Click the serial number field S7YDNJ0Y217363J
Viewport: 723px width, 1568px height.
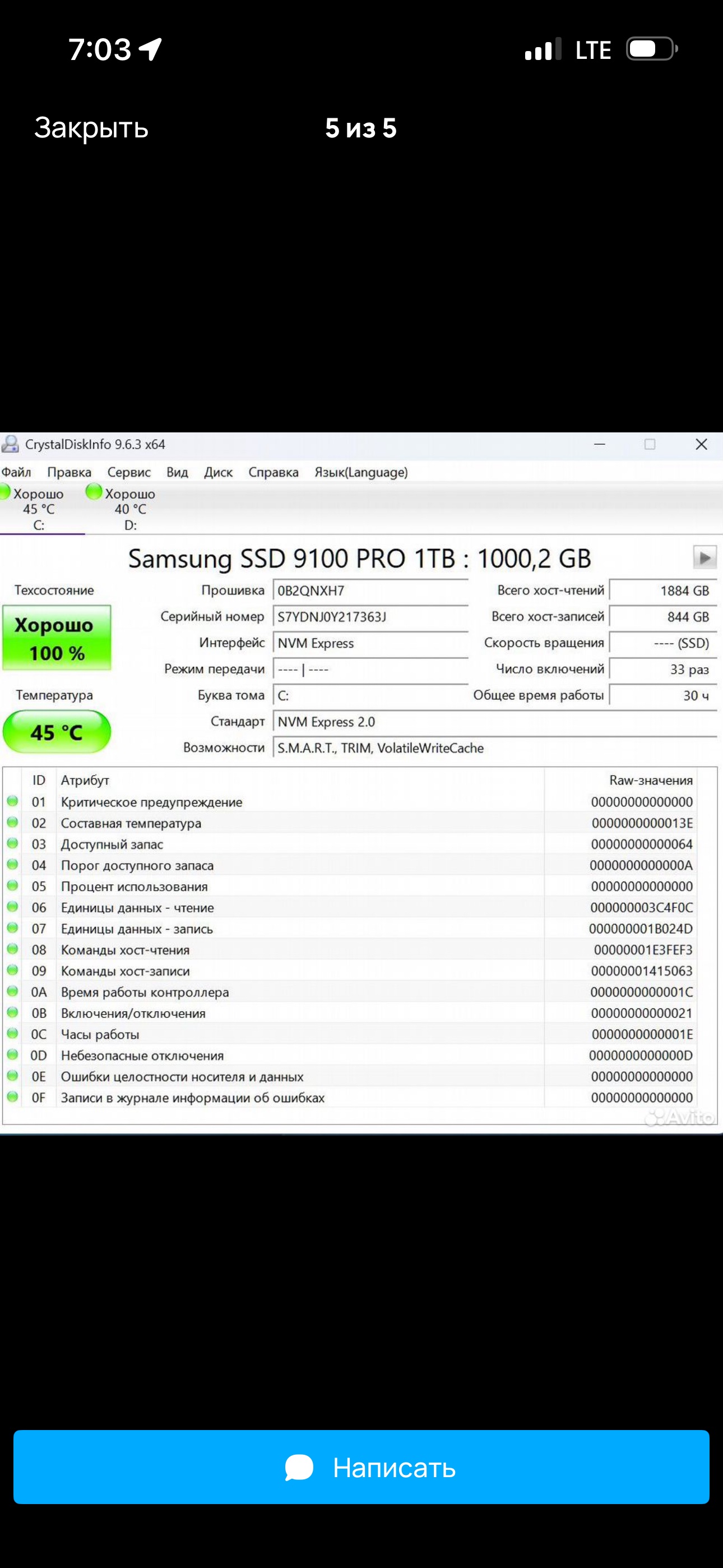click(370, 617)
